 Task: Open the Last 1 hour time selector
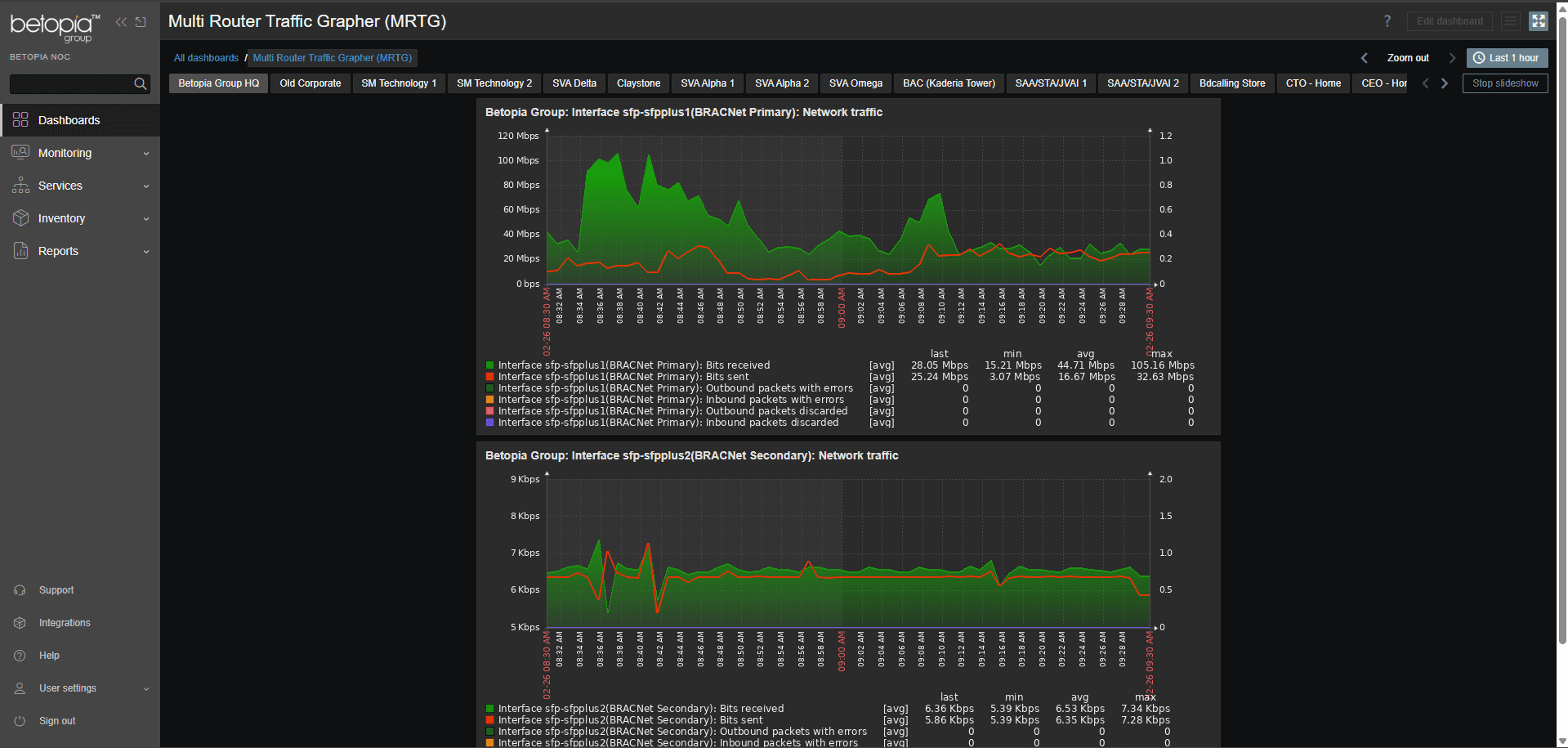pyautogui.click(x=1507, y=58)
